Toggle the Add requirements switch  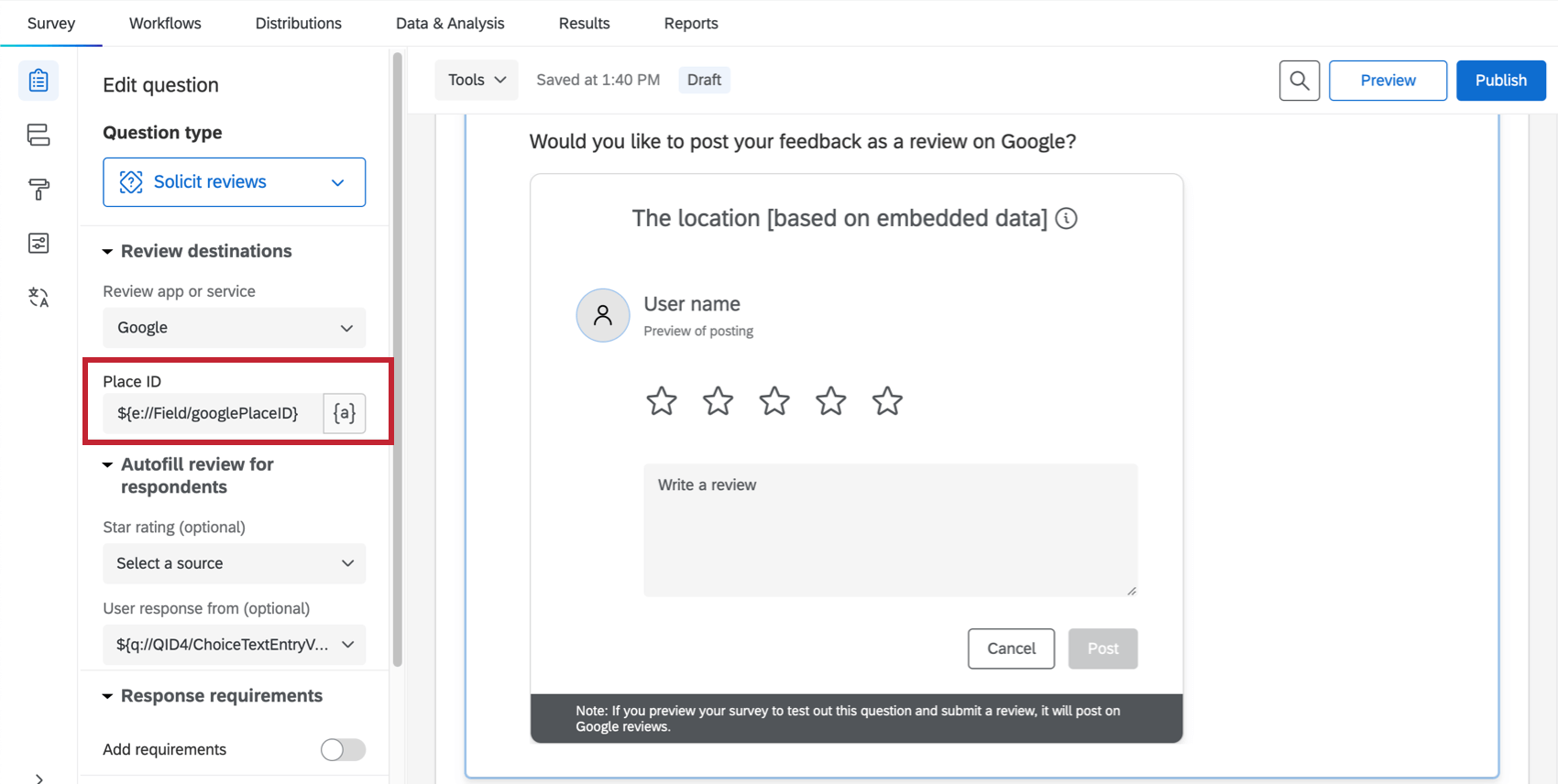coord(343,749)
